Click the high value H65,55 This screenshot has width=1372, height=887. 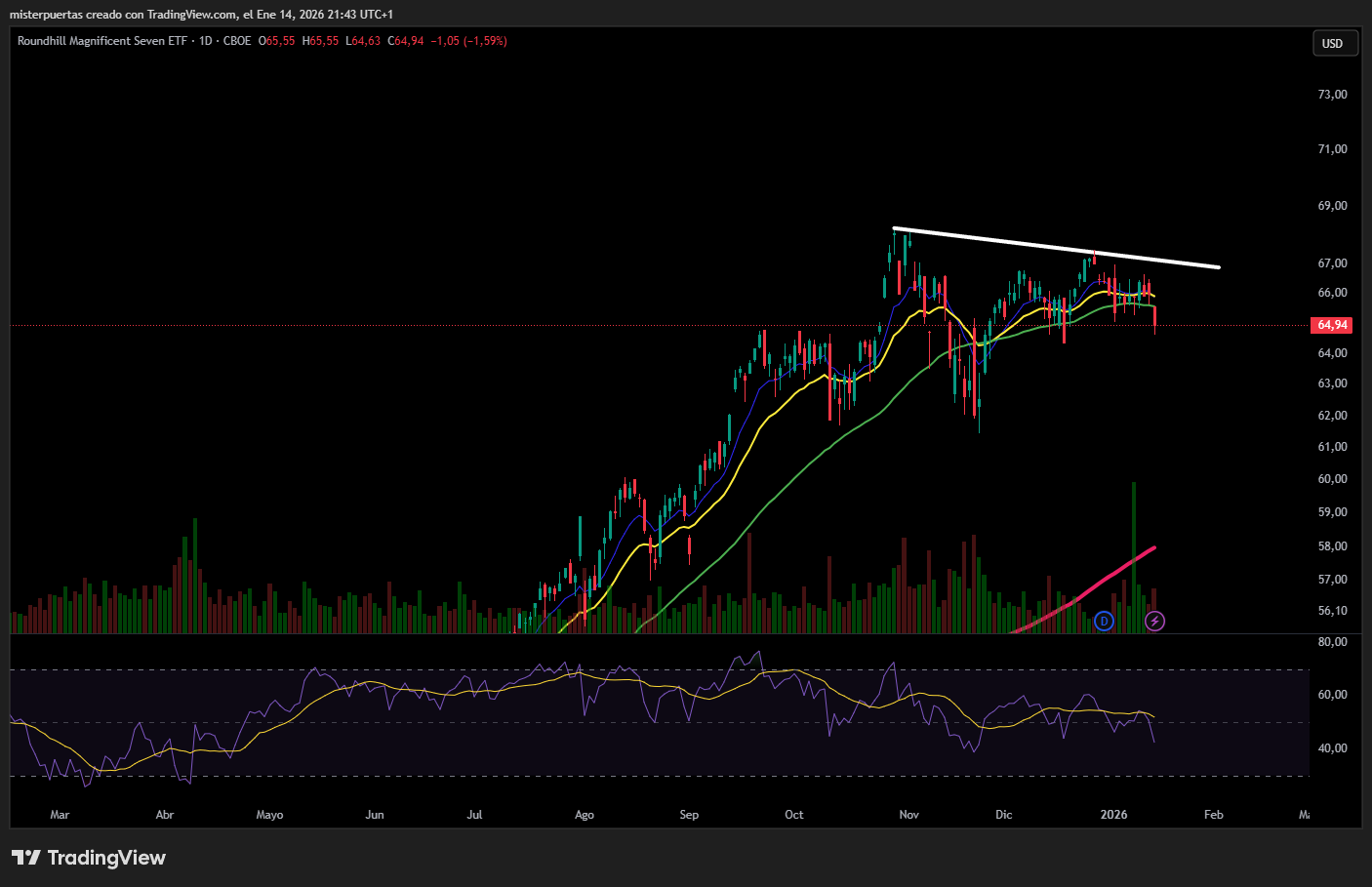pos(320,41)
